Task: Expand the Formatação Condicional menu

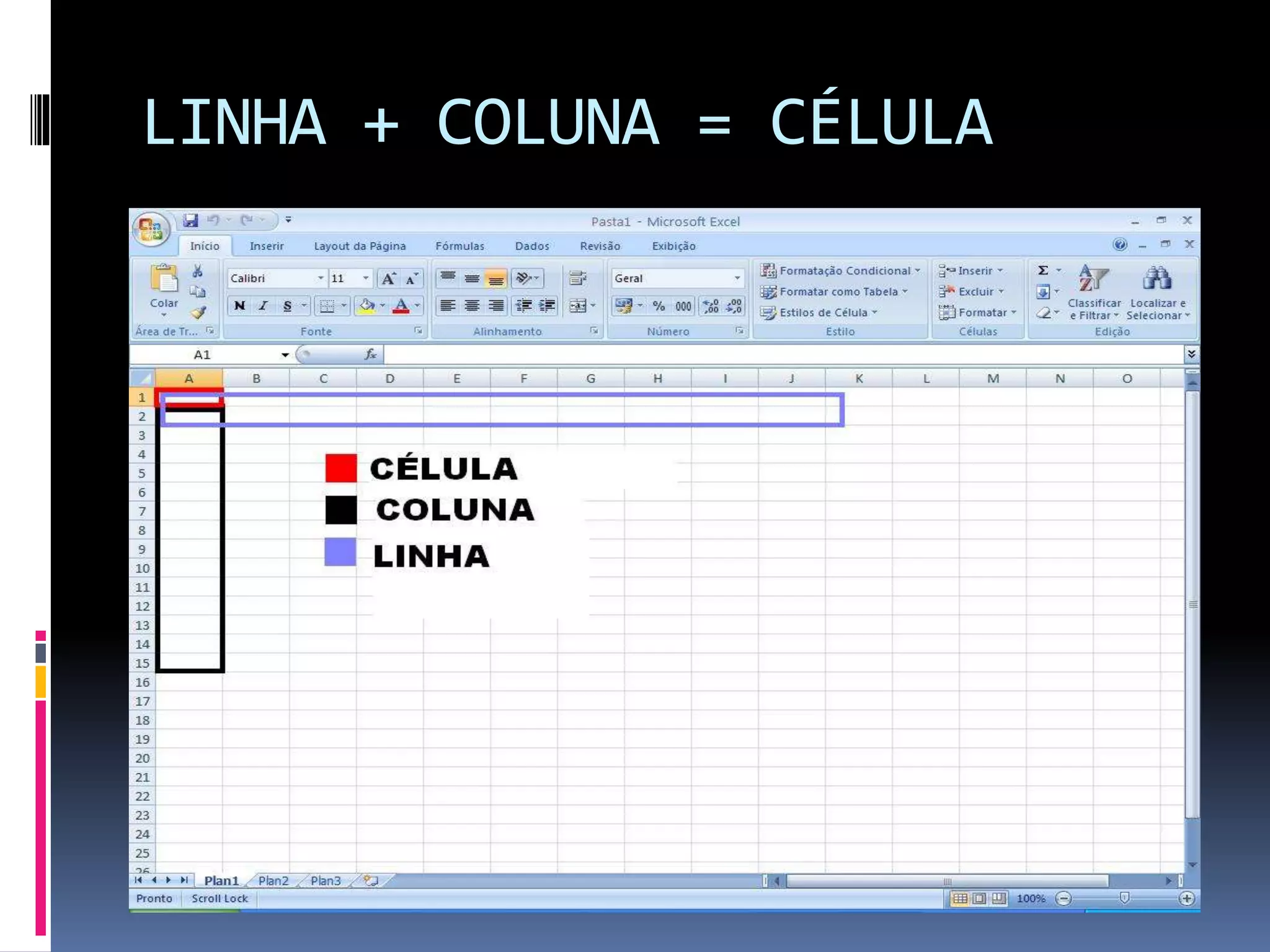Action: click(840, 271)
